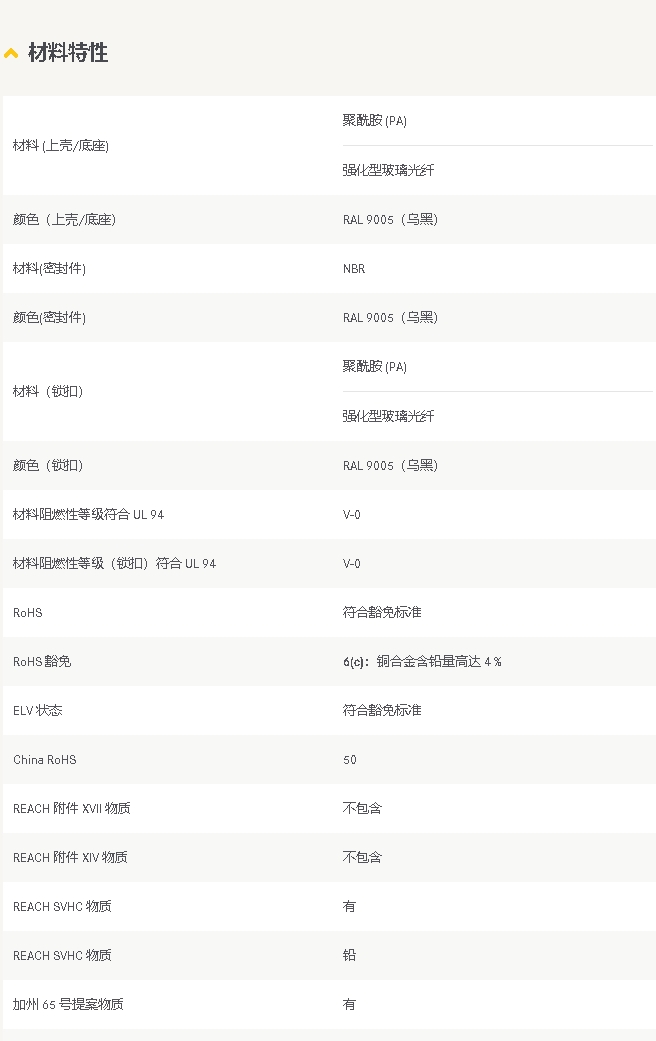Select the 颜色(密封件) row label

pos(49,318)
